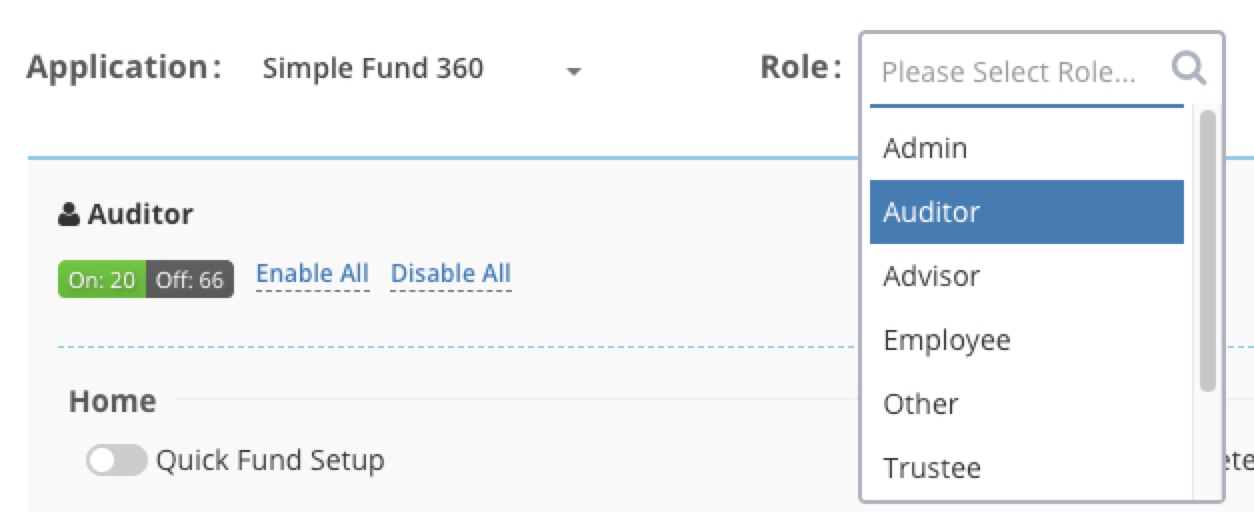The height and width of the screenshot is (512, 1254).
Task: Select Advisor in the role dropdown
Action: 1027,276
